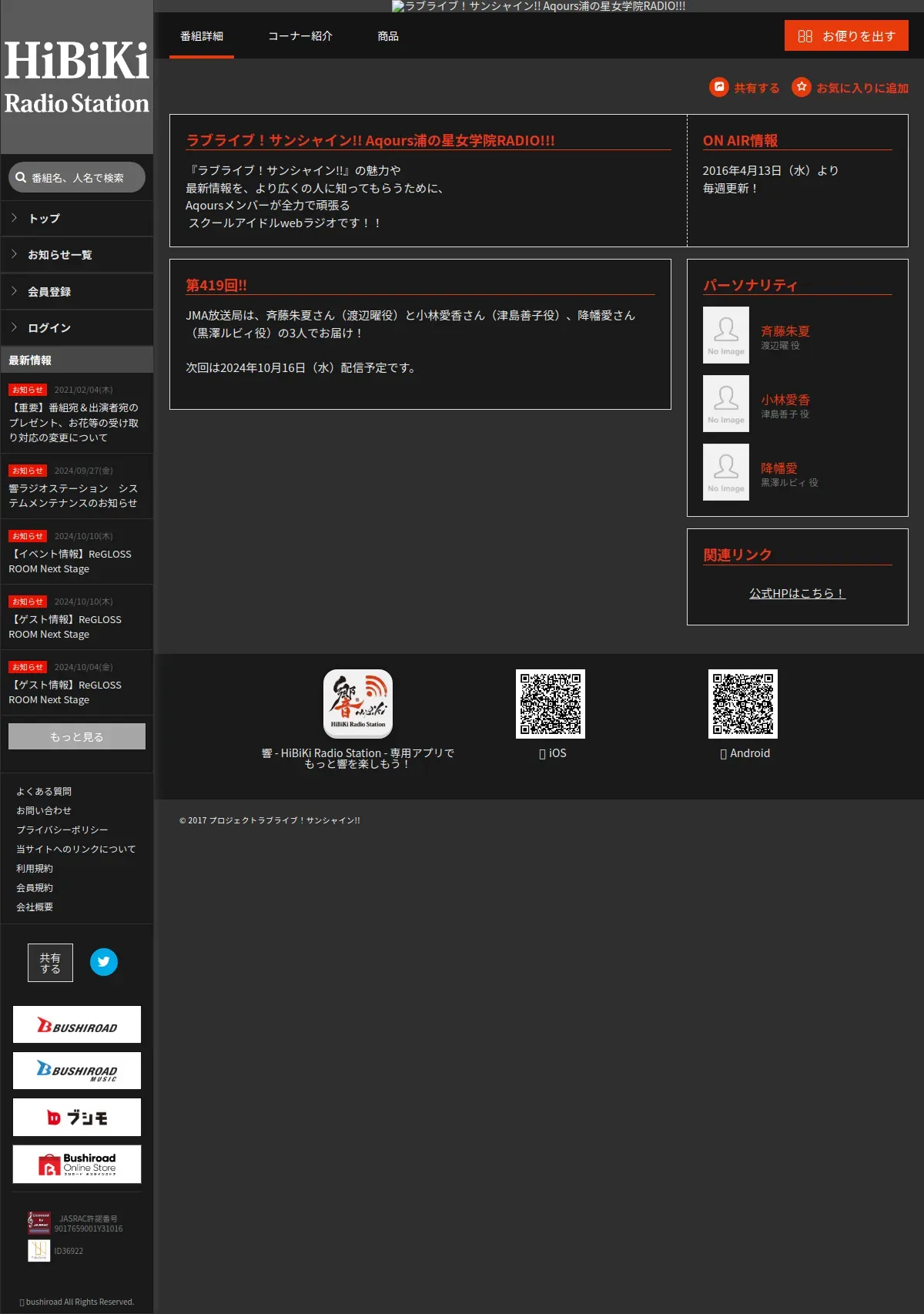Go to 会員登録 in the sidebar
Image resolution: width=924 pixels, height=1314 pixels.
[77, 292]
